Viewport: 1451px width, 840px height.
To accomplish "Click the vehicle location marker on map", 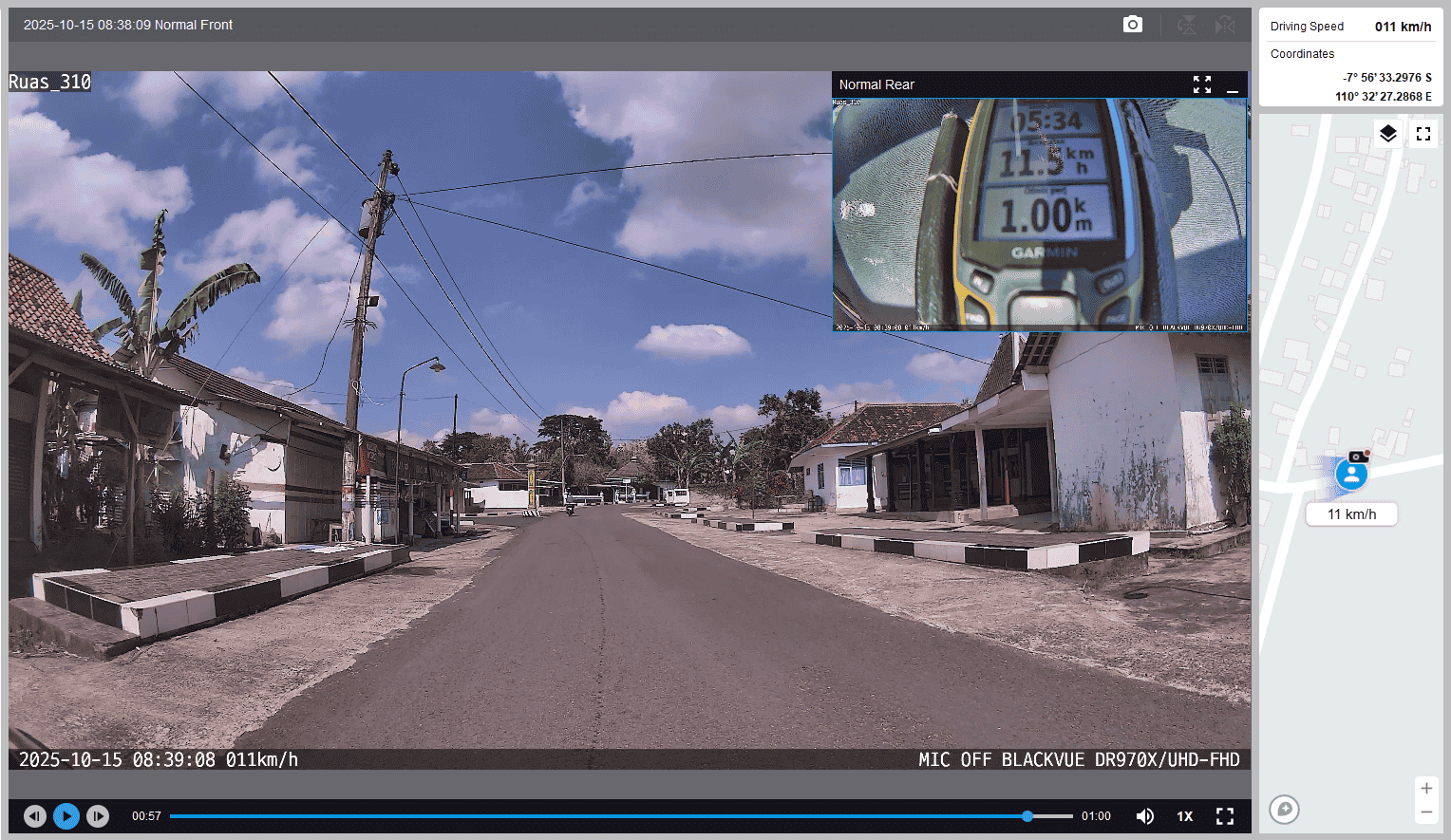I will click(x=1350, y=474).
